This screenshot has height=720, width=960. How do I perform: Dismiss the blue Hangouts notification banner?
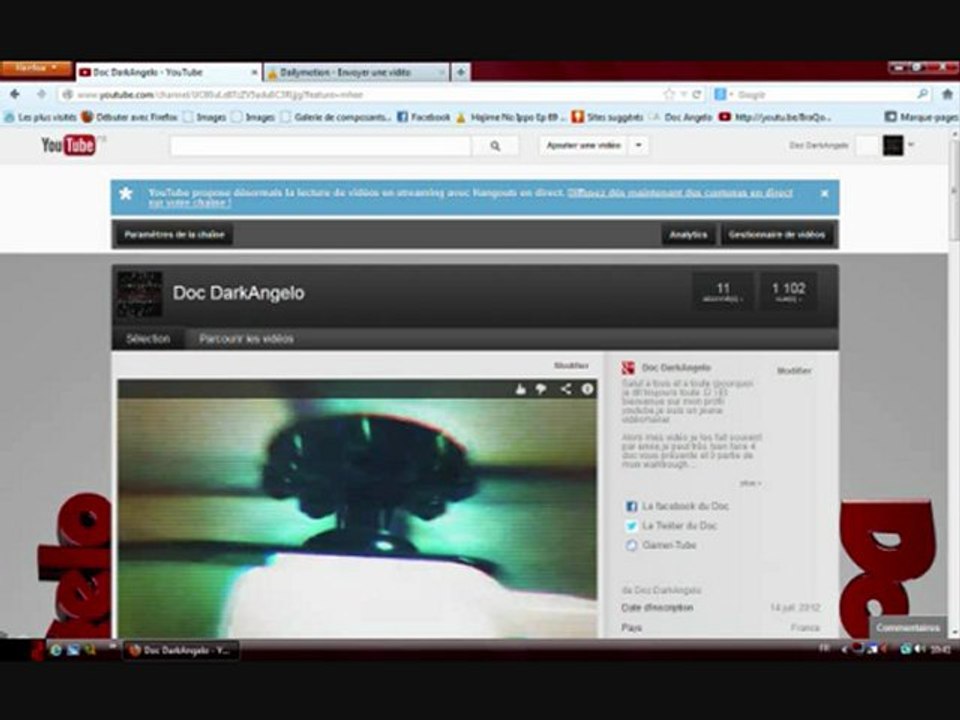[824, 193]
